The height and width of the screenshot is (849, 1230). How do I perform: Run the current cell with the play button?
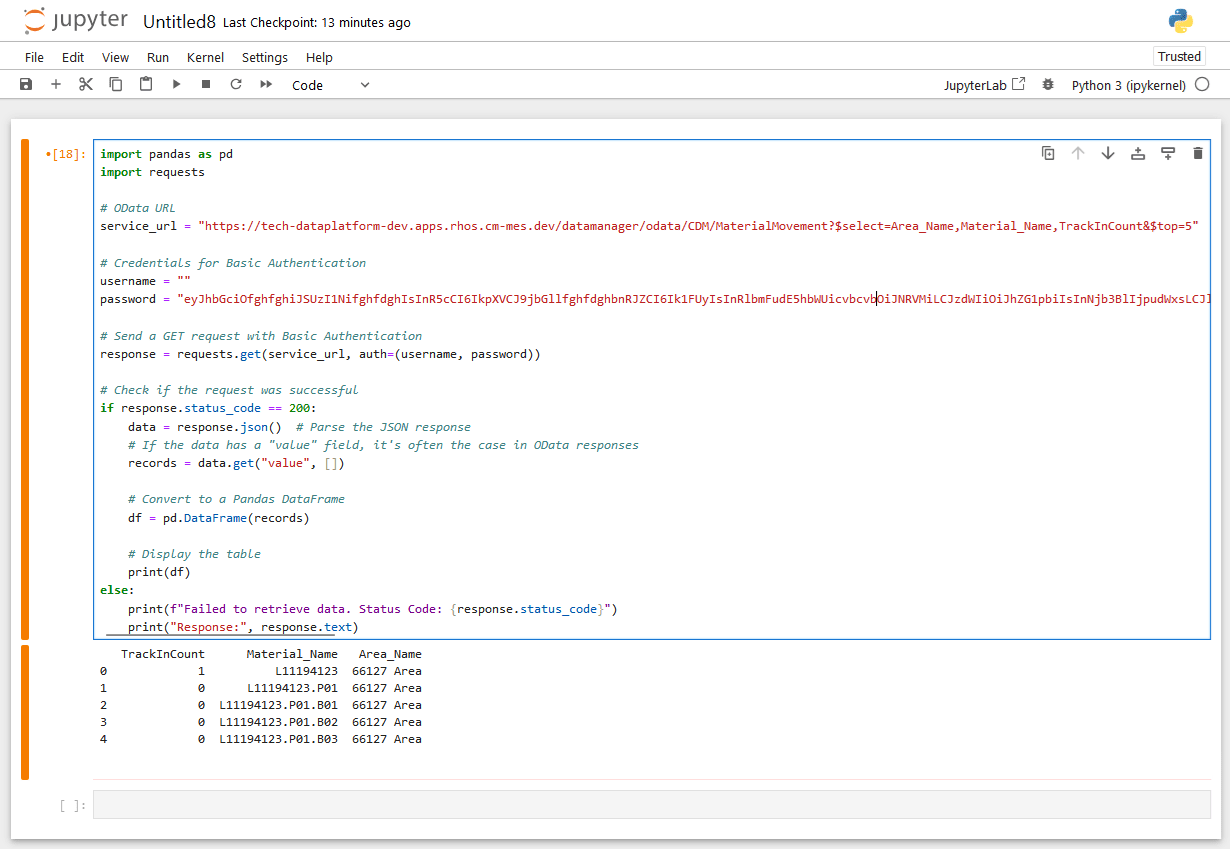coord(176,85)
